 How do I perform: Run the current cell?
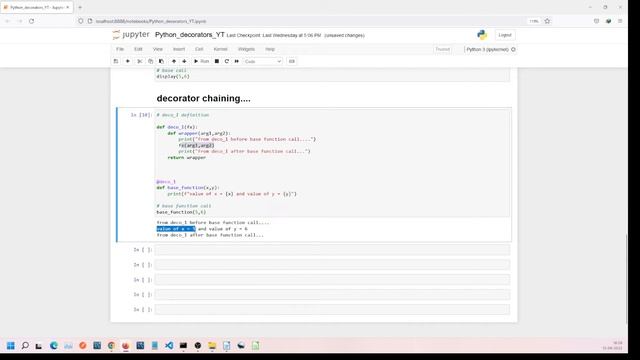201,61
